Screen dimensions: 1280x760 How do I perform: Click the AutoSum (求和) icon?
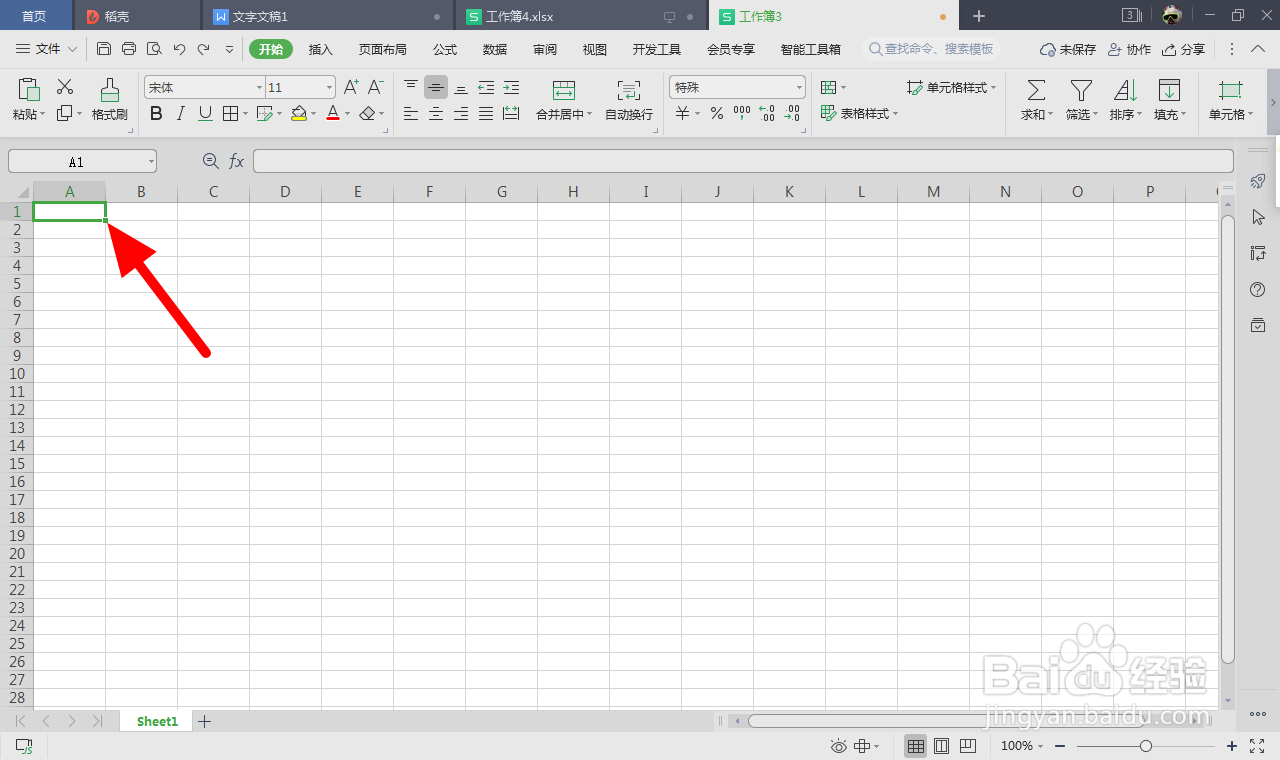click(1035, 100)
